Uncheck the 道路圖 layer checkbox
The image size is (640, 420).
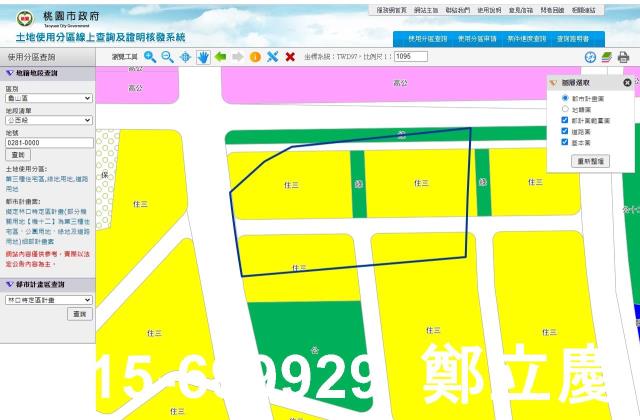pos(566,131)
